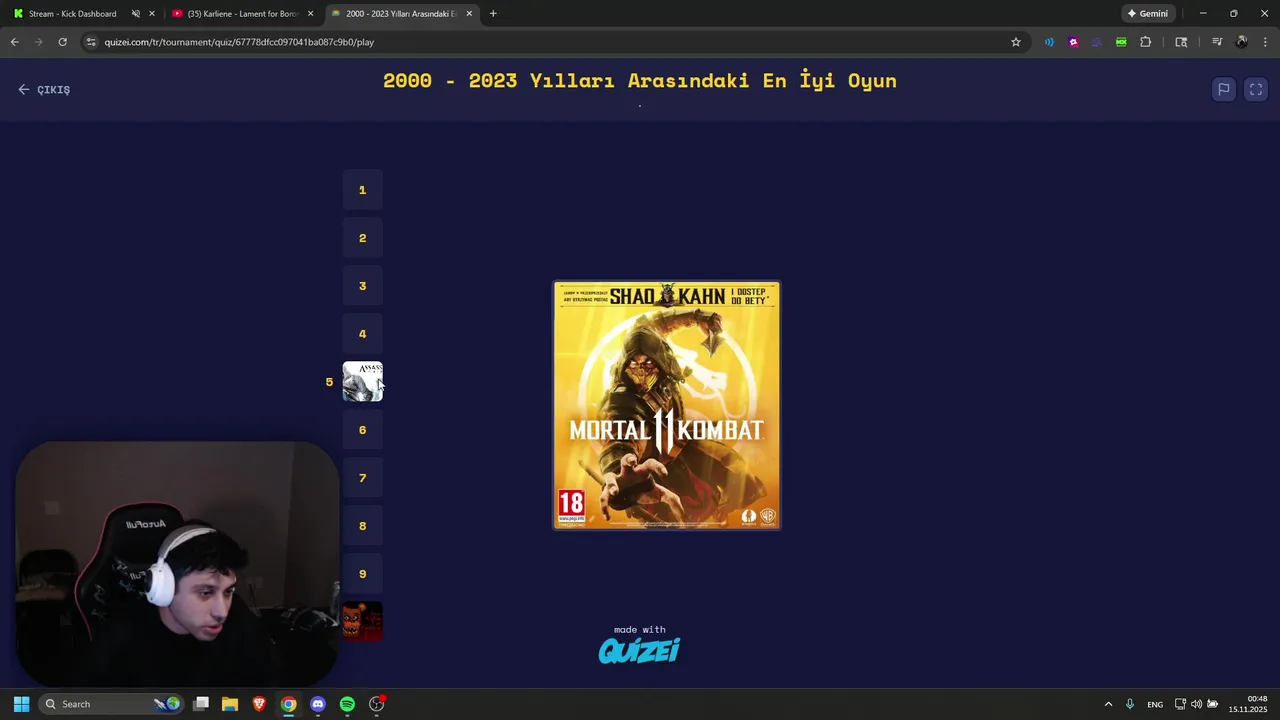
Task: Click the microphone tray icon
Action: pyautogui.click(x=1130, y=704)
